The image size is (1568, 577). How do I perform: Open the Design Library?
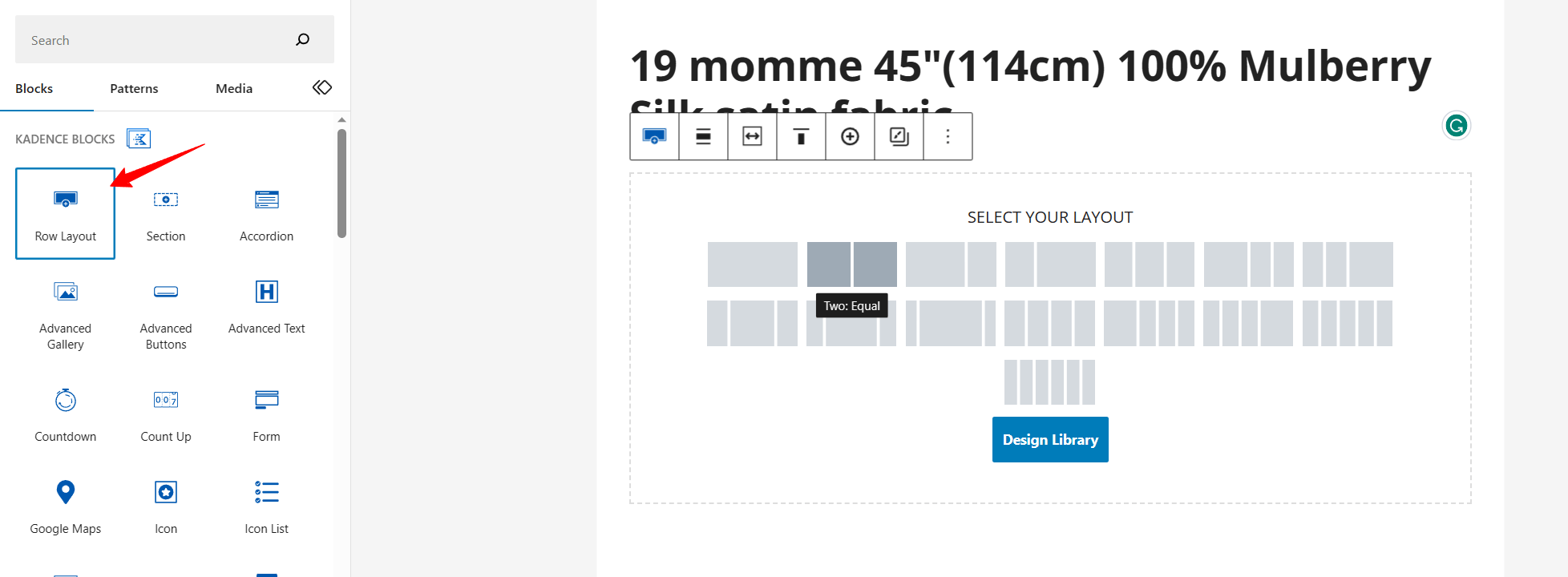pos(1050,440)
